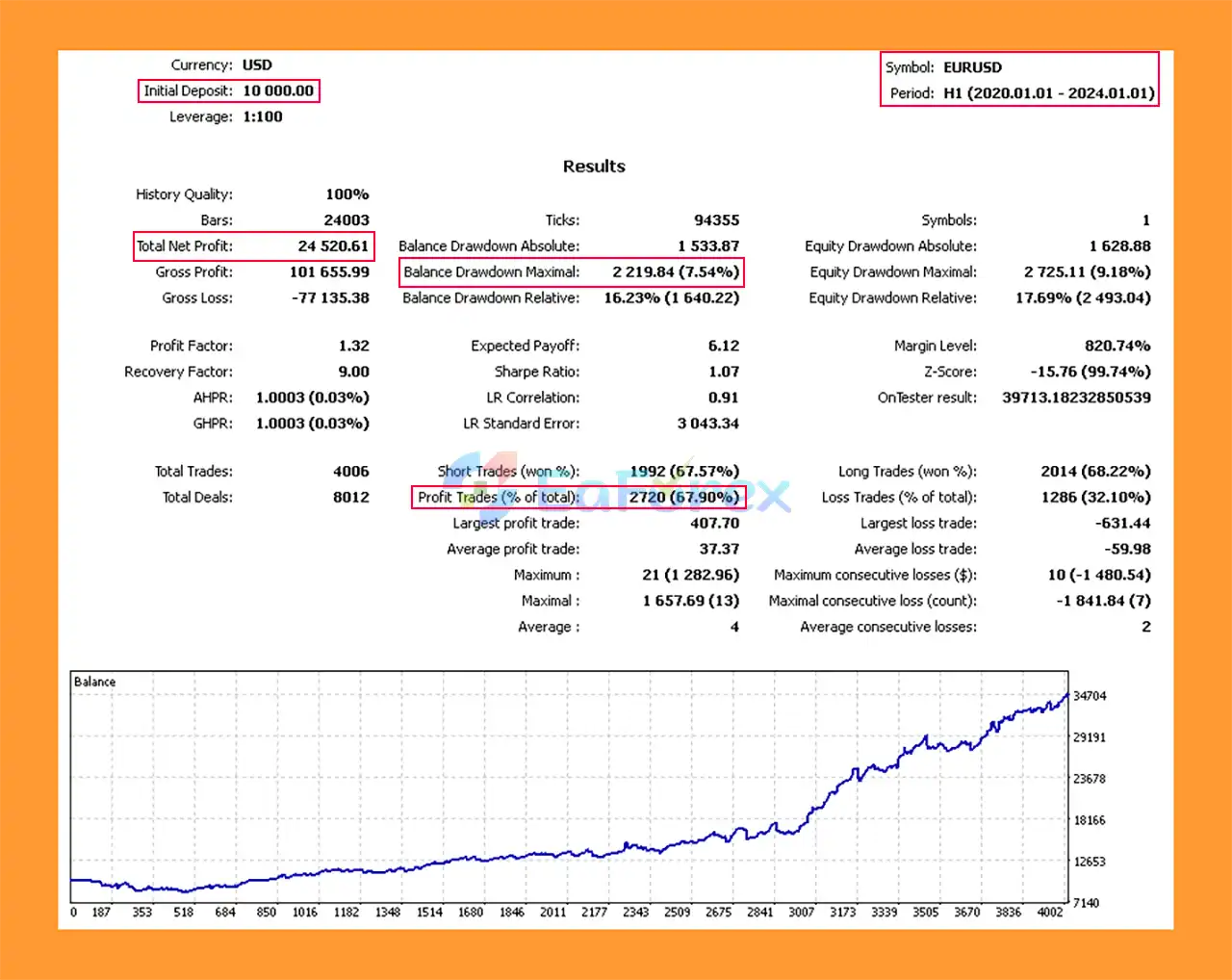
Task: Select the highlighted Initial Deposit value box
Action: [x=229, y=90]
